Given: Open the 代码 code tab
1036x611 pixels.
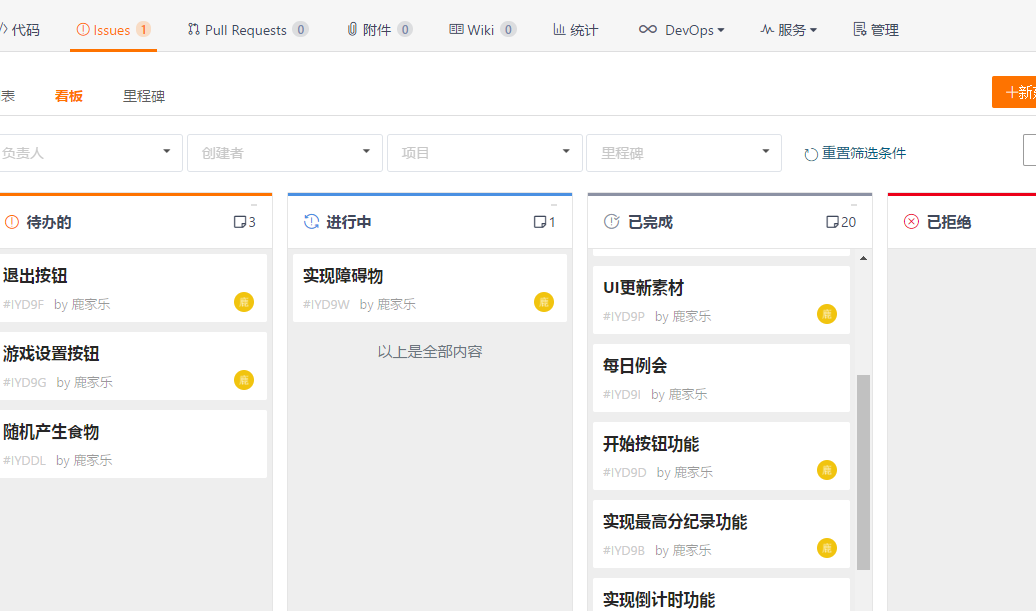Looking at the screenshot, I should pyautogui.click(x=20, y=30).
